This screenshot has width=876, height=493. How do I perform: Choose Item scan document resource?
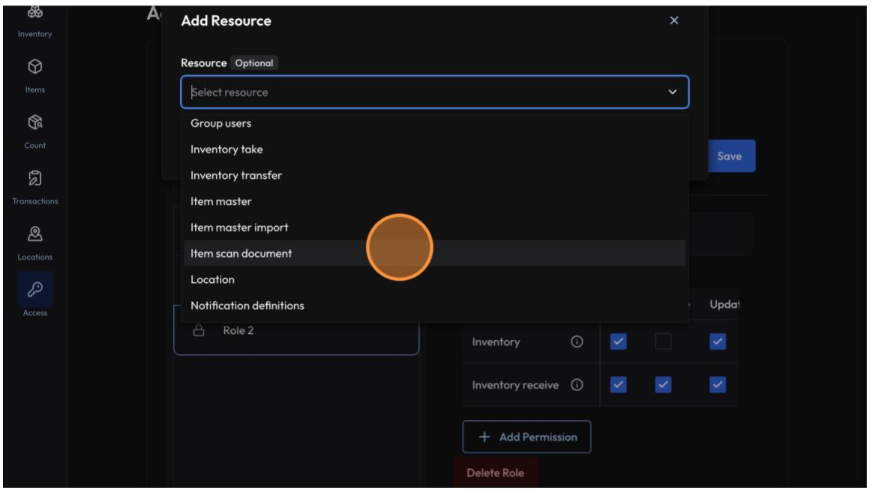pos(434,253)
